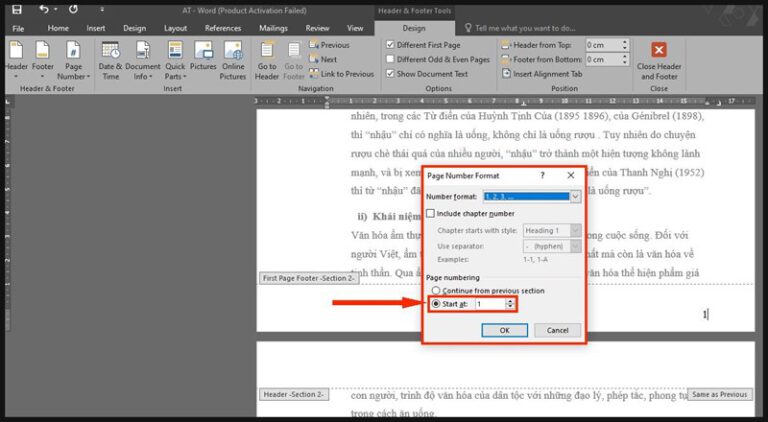Click OK in Page Number Format
Image resolution: width=768 pixels, height=422 pixels.
pyautogui.click(x=504, y=330)
